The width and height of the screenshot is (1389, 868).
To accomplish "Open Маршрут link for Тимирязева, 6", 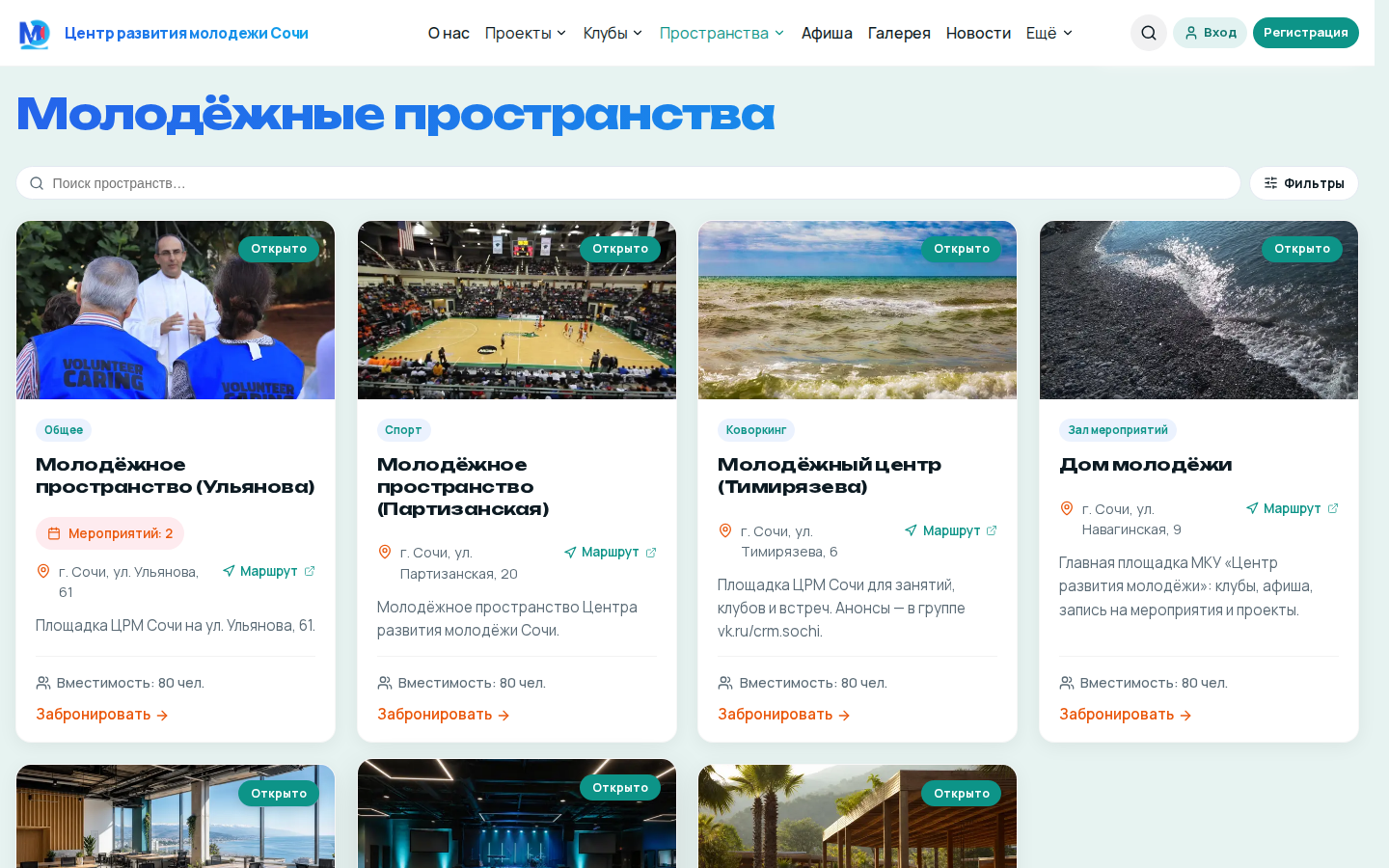I will pyautogui.click(x=951, y=530).
